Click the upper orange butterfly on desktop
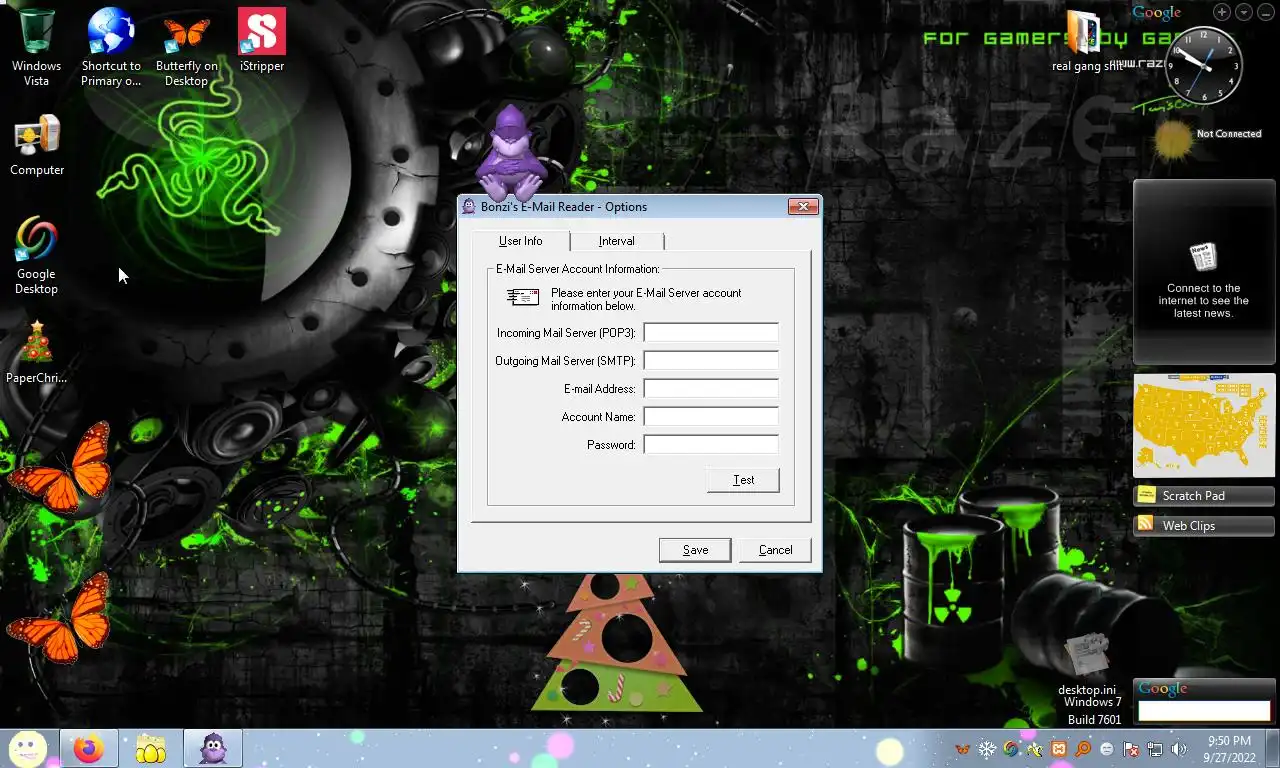 [x=62, y=468]
